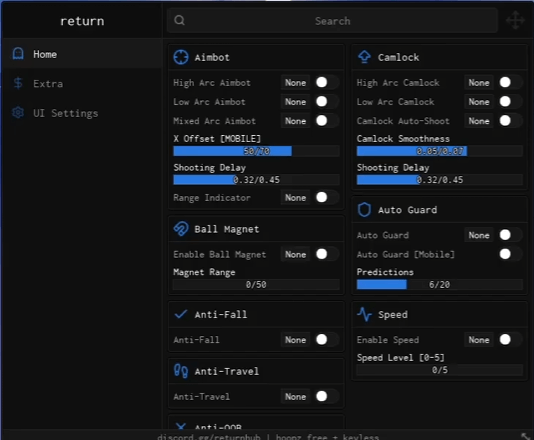The width and height of the screenshot is (534, 440).
Task: Turn on the Auto Guard toggle
Action: pyautogui.click(x=511, y=235)
